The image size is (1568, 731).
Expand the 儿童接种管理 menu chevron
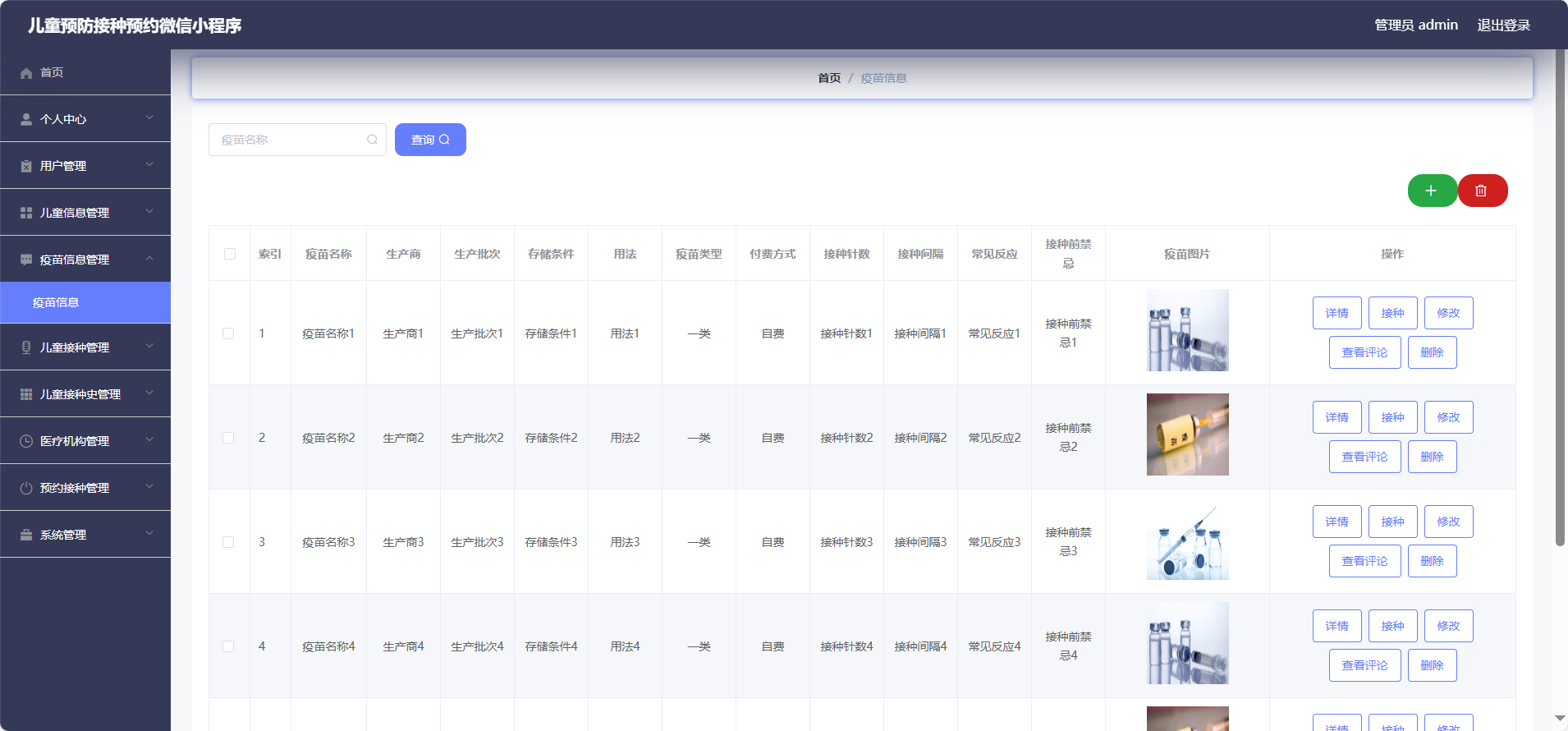pyautogui.click(x=149, y=347)
